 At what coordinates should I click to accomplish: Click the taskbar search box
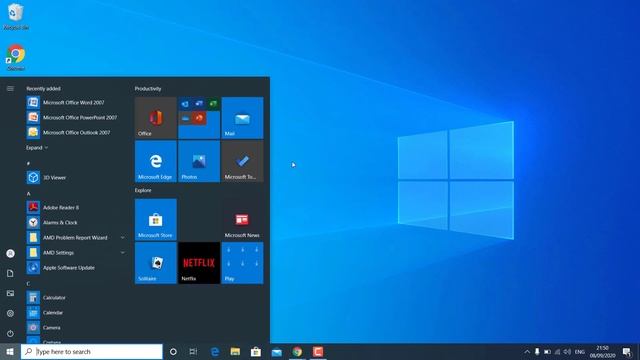(x=92, y=351)
